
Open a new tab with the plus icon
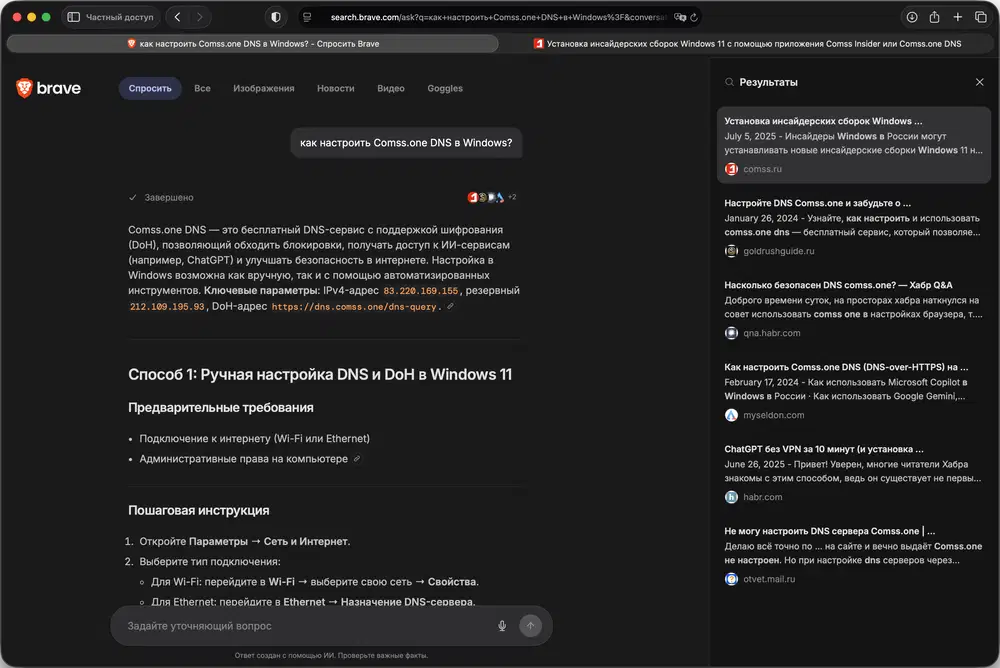(x=957, y=17)
